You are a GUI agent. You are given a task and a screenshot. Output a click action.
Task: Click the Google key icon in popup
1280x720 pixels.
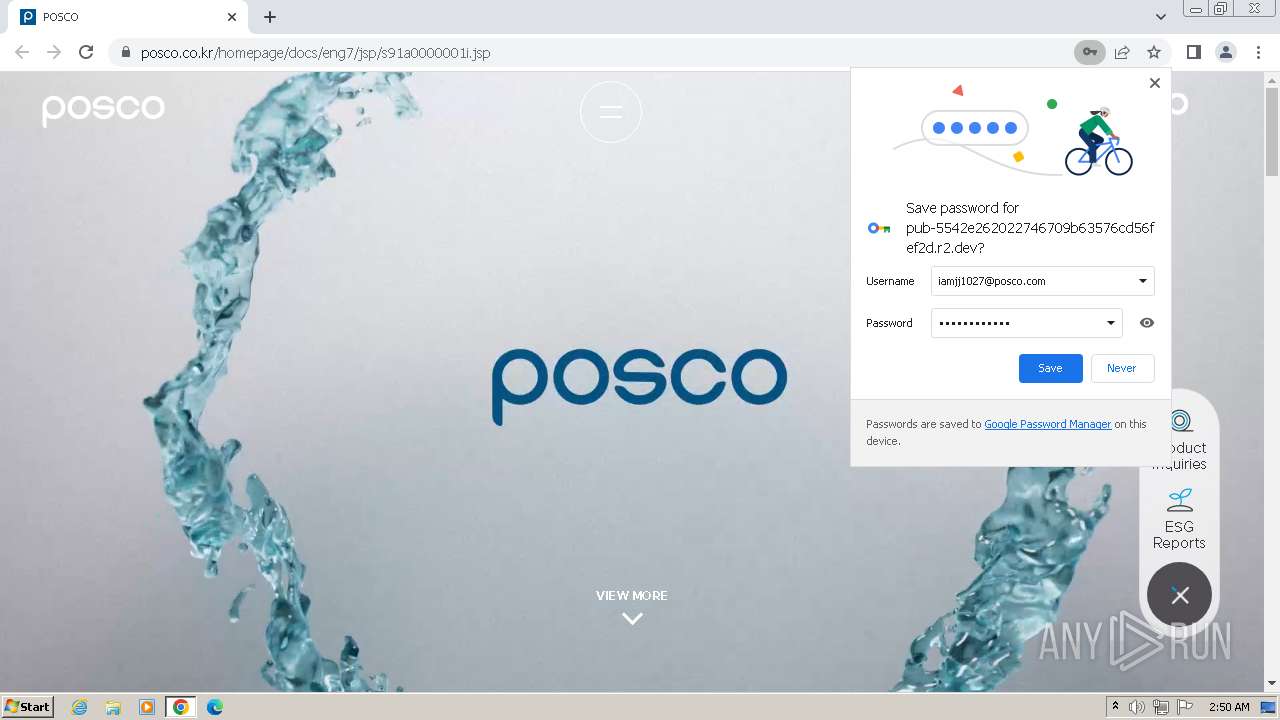879,228
